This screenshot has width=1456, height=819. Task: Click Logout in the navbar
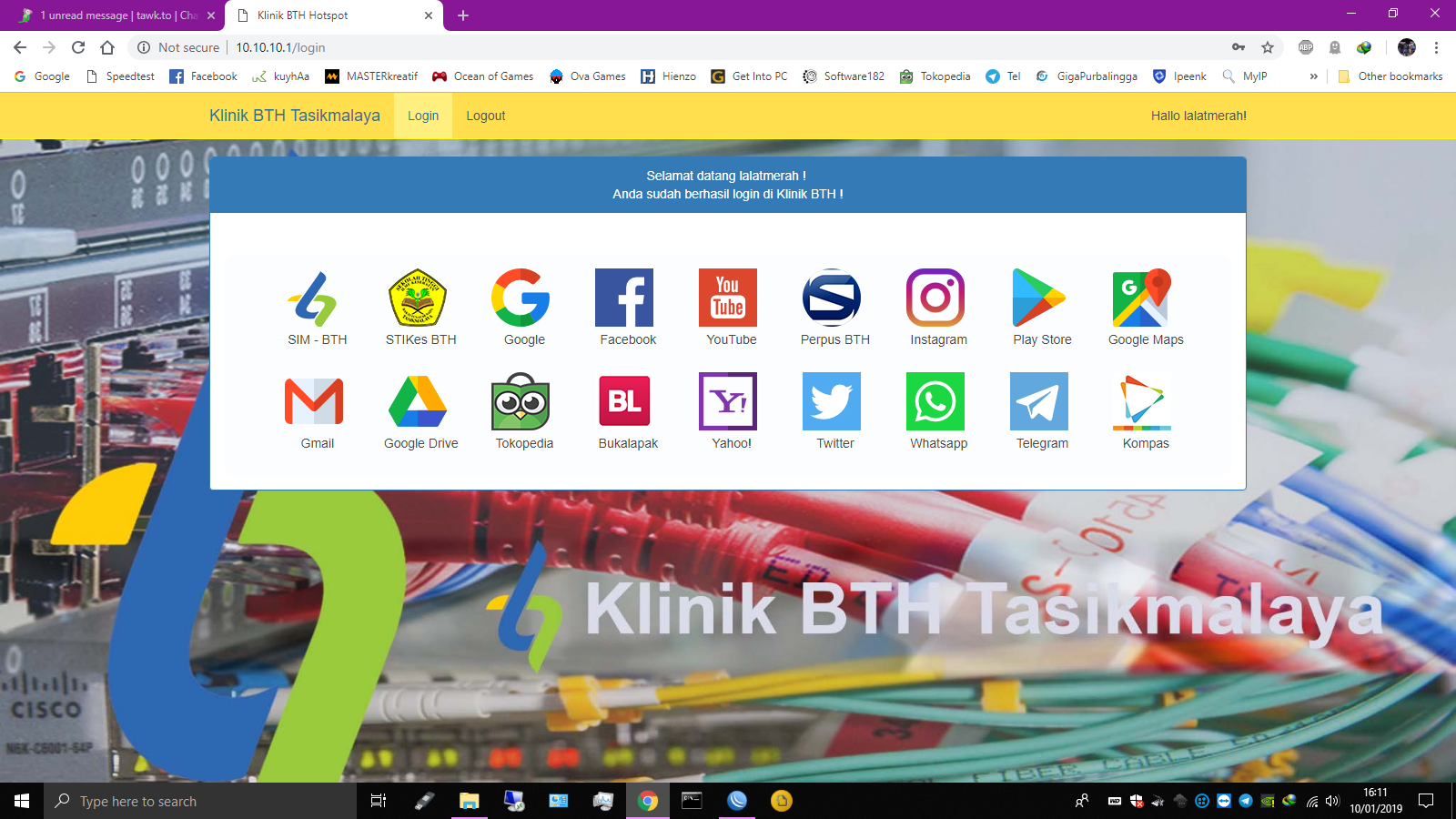pos(486,116)
